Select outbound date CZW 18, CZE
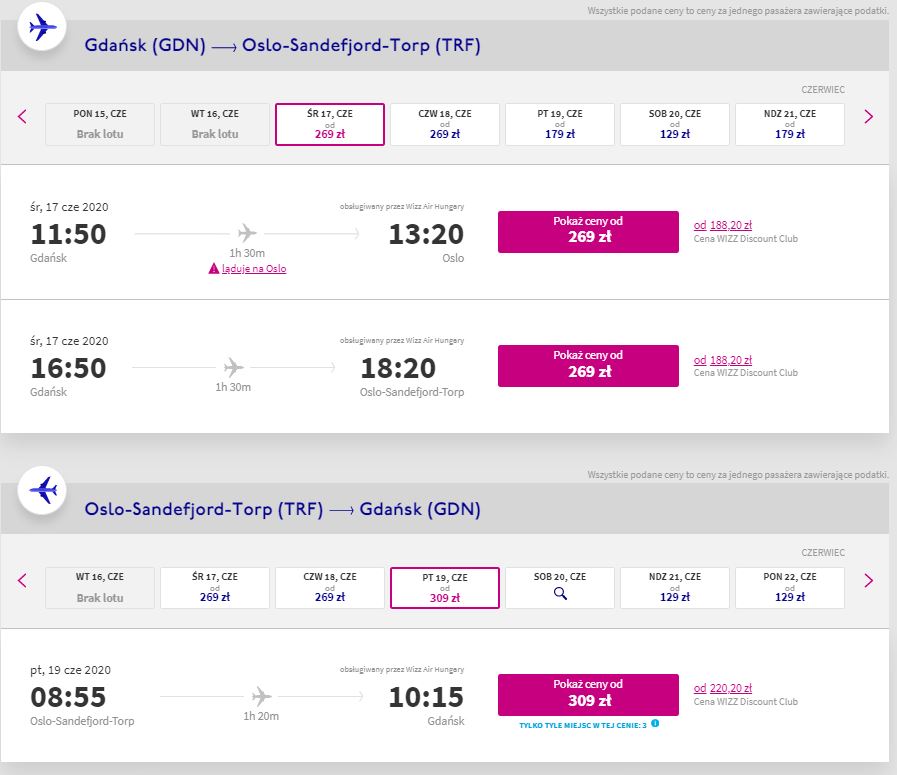 tap(445, 124)
